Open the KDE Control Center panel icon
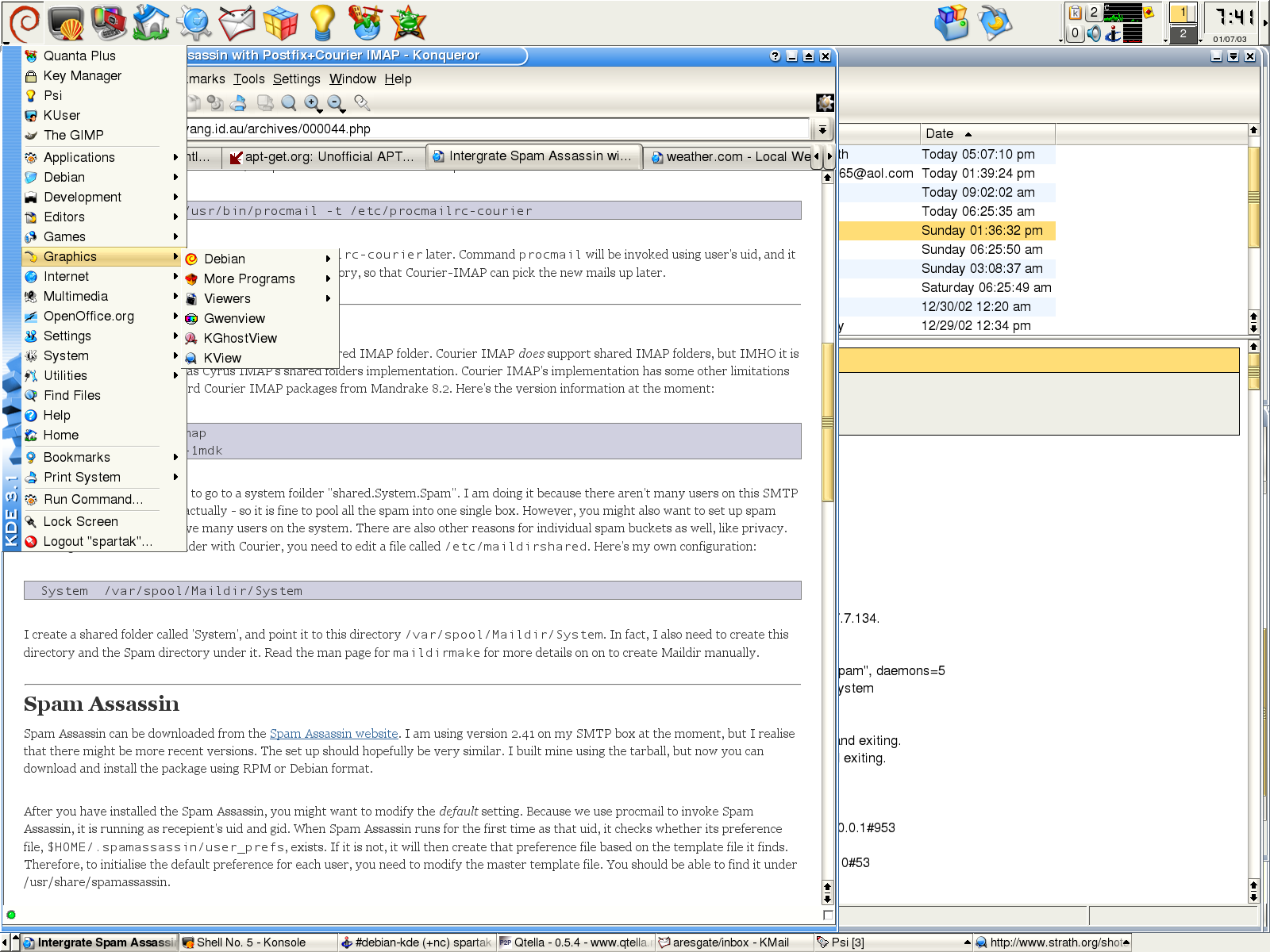The height and width of the screenshot is (952, 1270). click(109, 22)
